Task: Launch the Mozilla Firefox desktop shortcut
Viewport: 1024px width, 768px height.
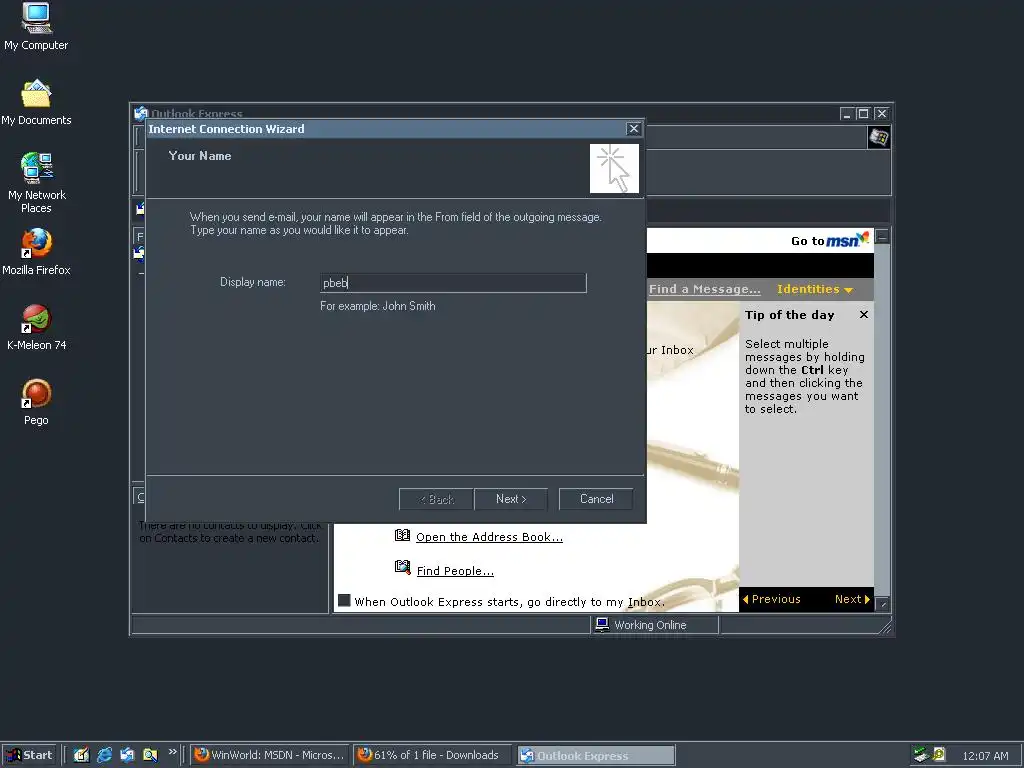Action: [37, 252]
